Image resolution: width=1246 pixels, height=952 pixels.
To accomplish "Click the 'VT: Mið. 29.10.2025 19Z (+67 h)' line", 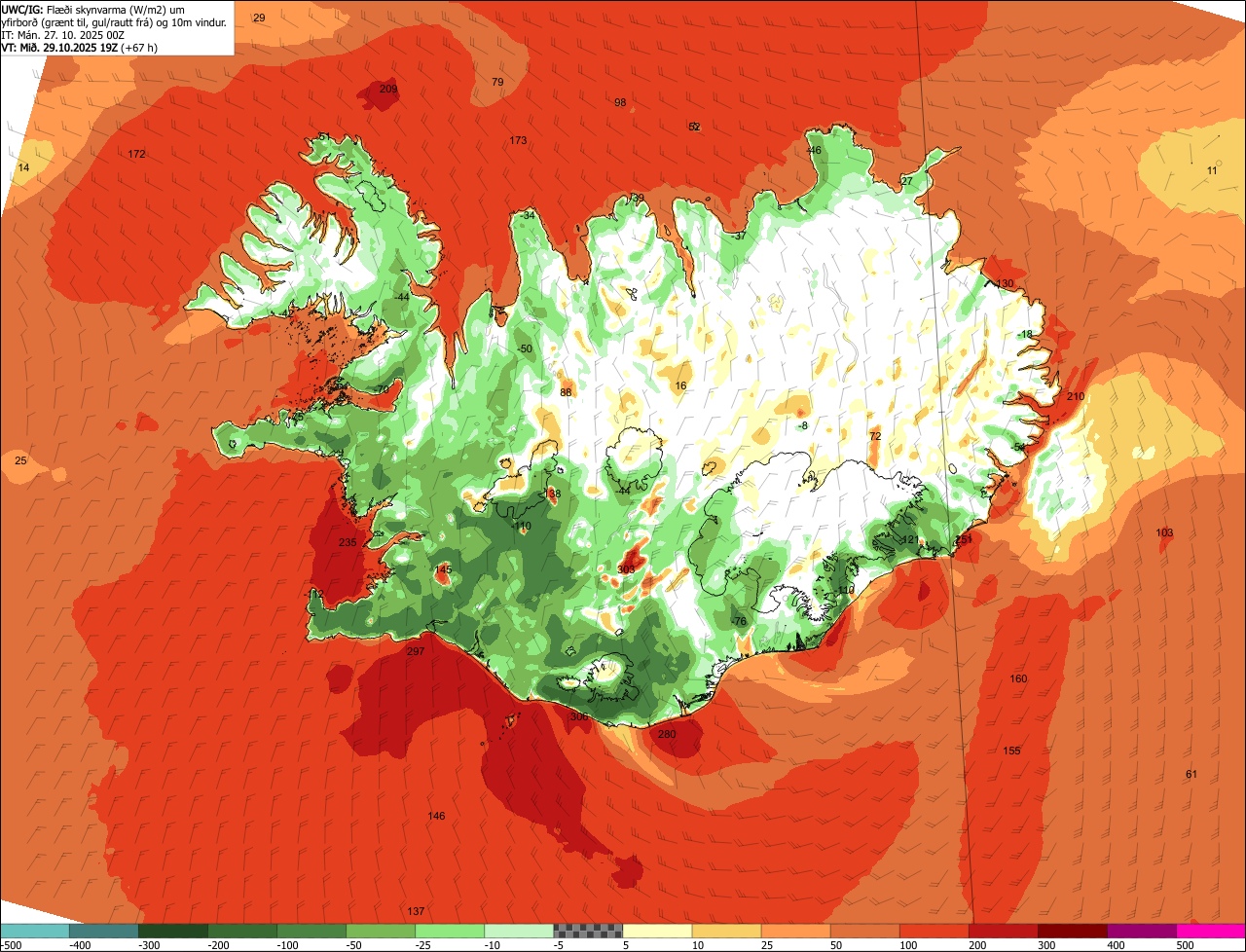I will [x=80, y=47].
